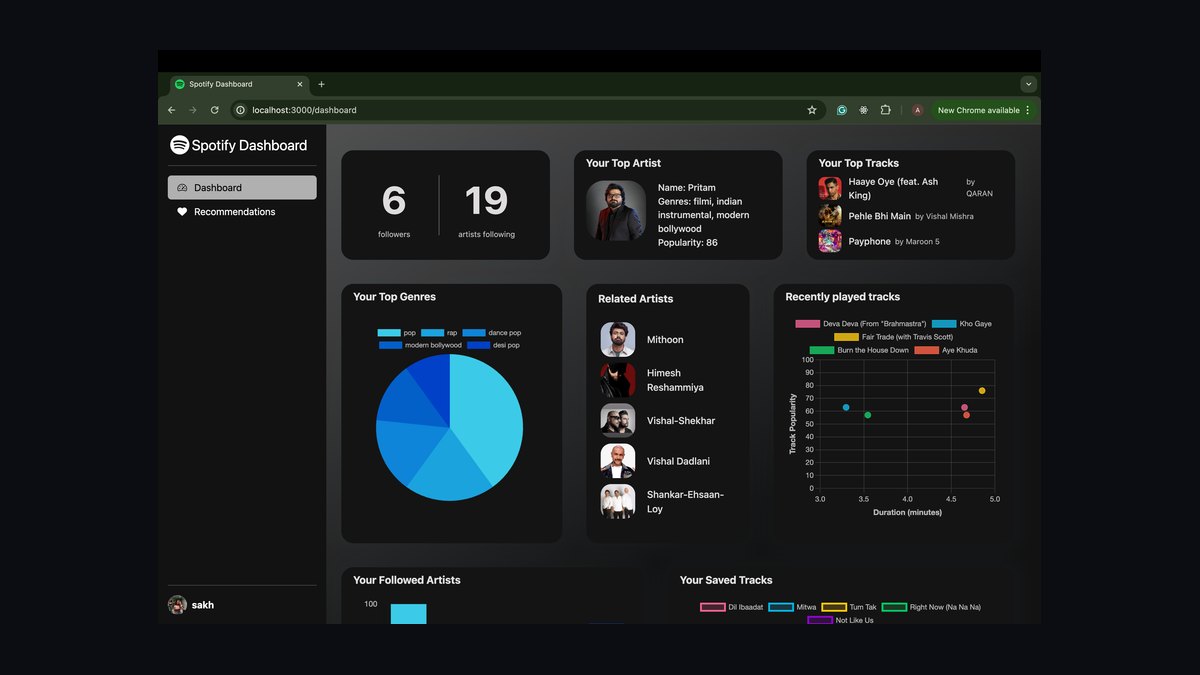
Task: Toggle the modern bollywood legend item
Action: 420,345
